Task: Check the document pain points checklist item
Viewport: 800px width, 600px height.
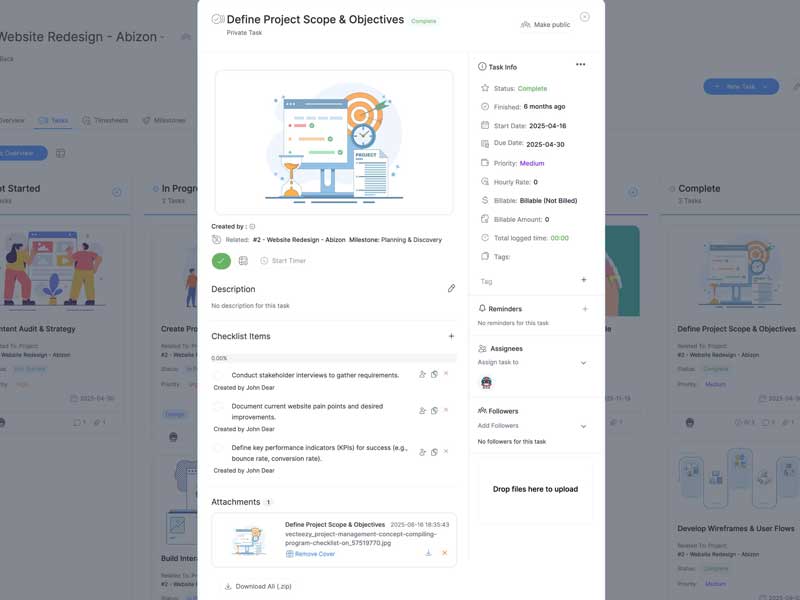Action: point(218,407)
